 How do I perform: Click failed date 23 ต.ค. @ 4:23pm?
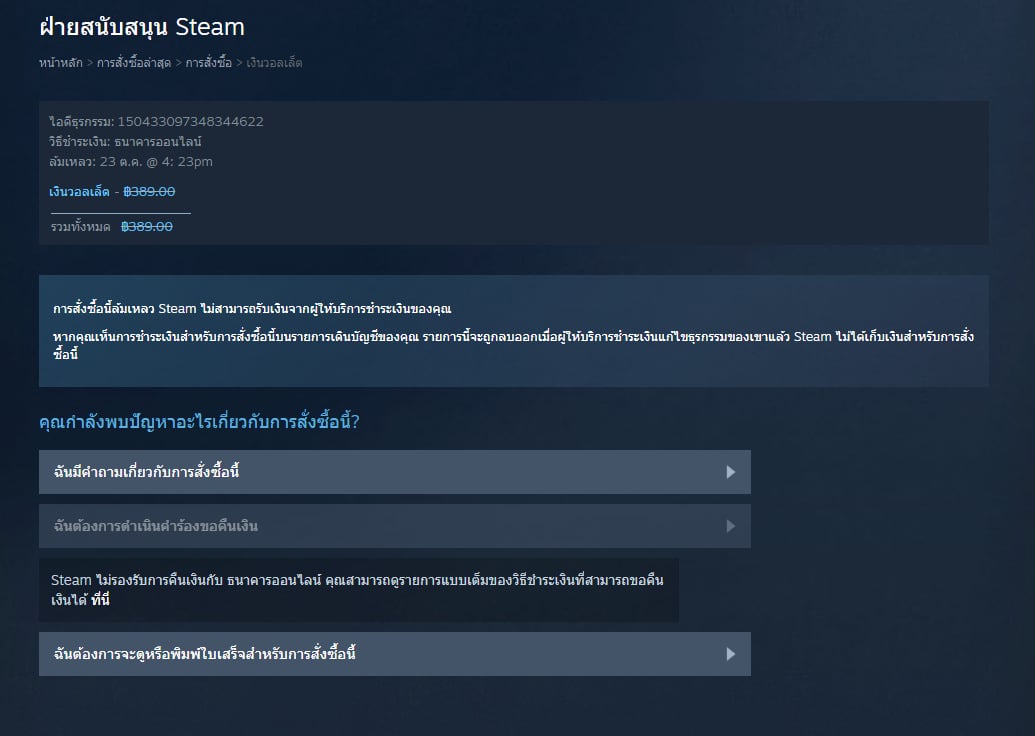point(156,162)
